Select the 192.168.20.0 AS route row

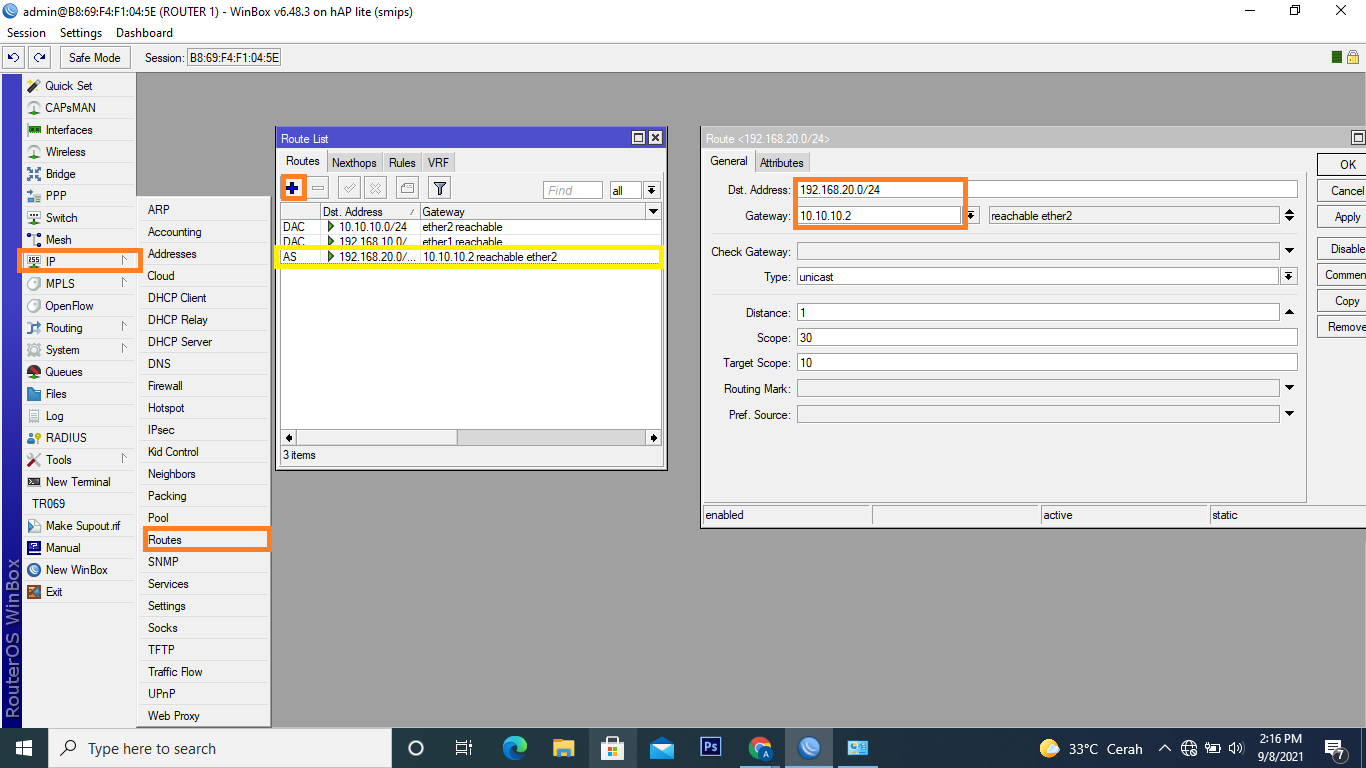(470, 257)
